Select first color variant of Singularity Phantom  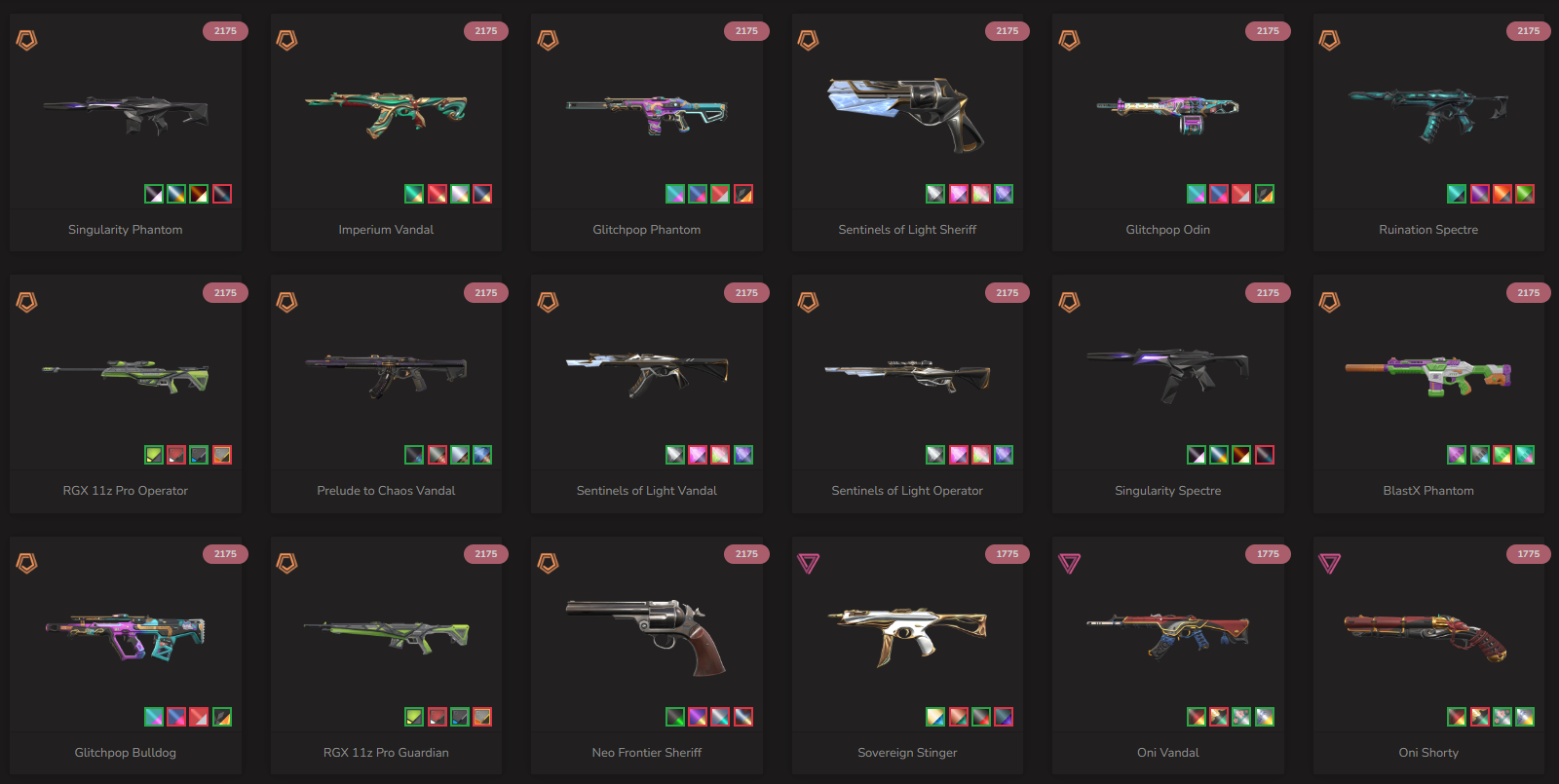coord(154,194)
